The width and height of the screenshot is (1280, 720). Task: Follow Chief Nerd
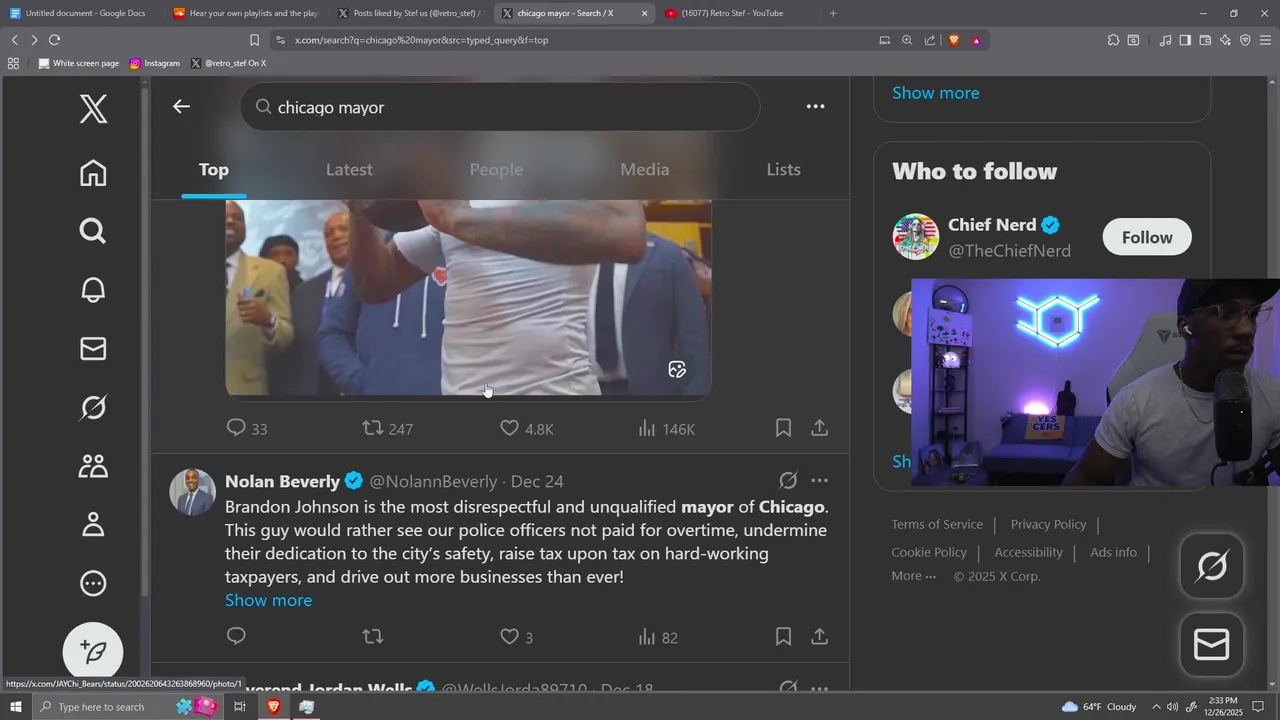(x=1147, y=237)
